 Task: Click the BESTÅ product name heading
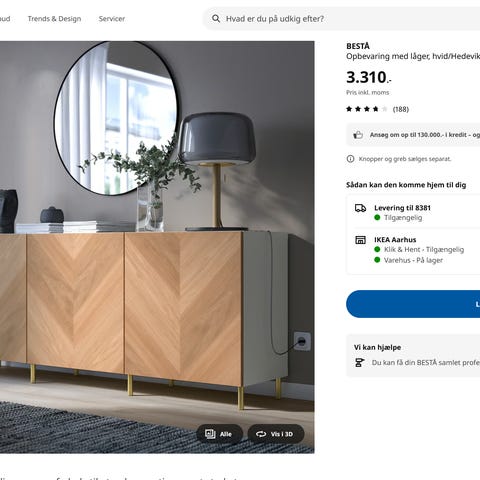pos(358,46)
